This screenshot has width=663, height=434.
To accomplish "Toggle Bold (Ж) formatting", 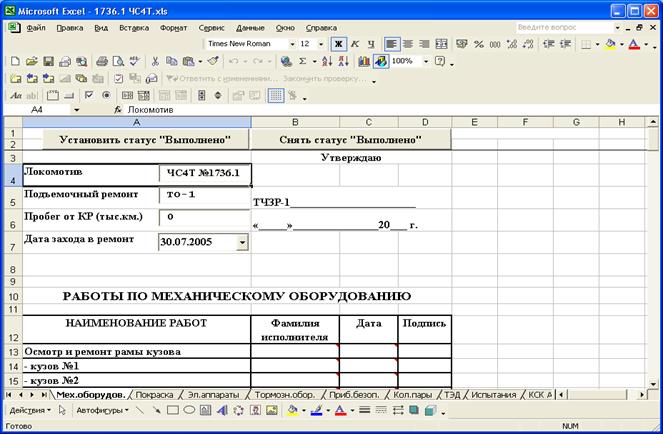I will (x=338, y=44).
